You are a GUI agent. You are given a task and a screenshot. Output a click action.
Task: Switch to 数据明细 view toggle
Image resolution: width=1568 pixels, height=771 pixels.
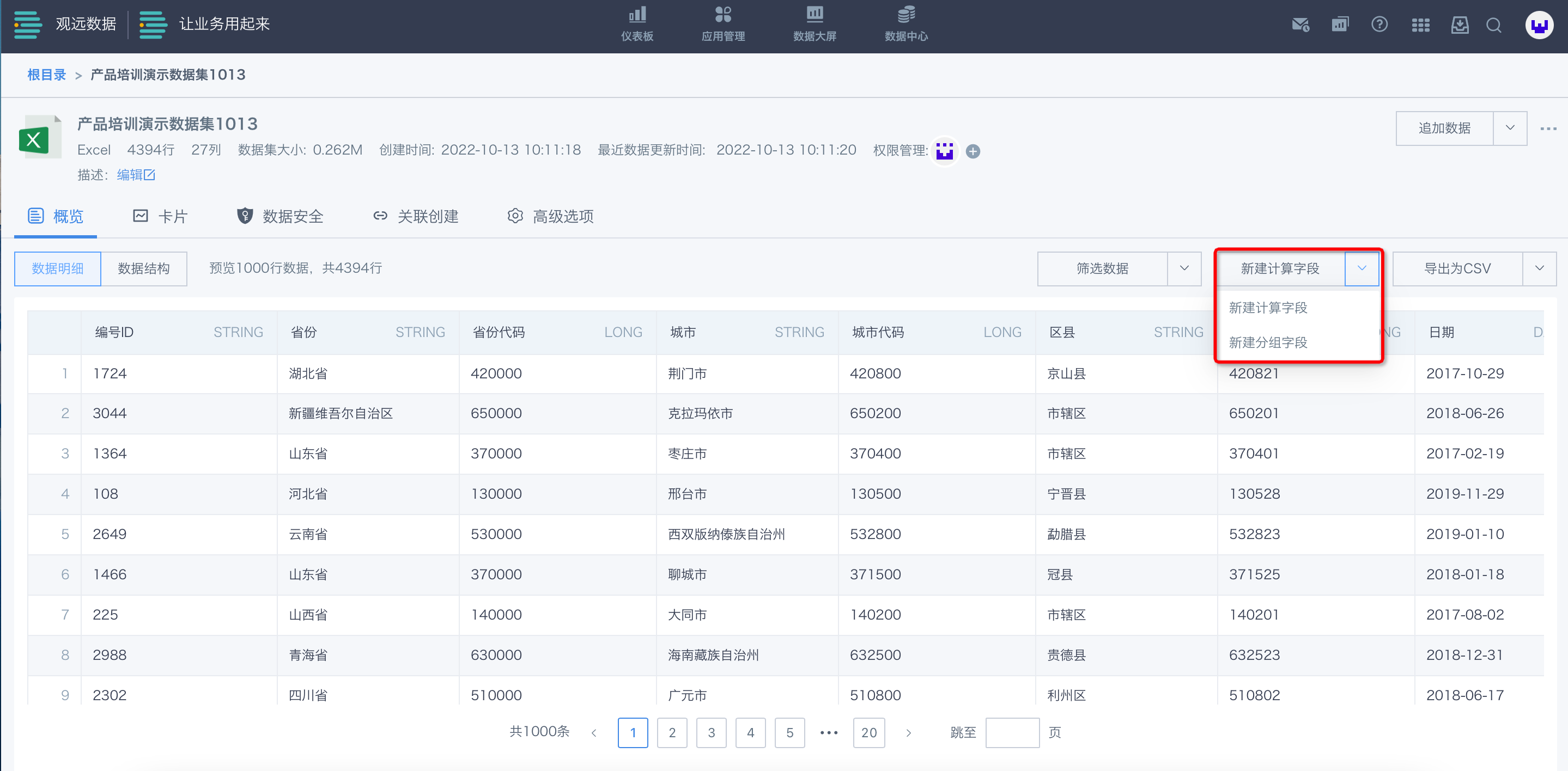click(x=58, y=268)
